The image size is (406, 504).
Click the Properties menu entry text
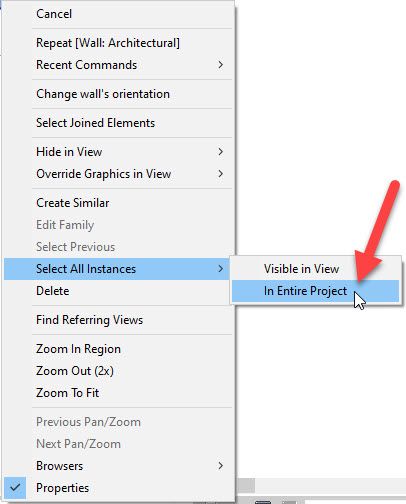[63, 488]
